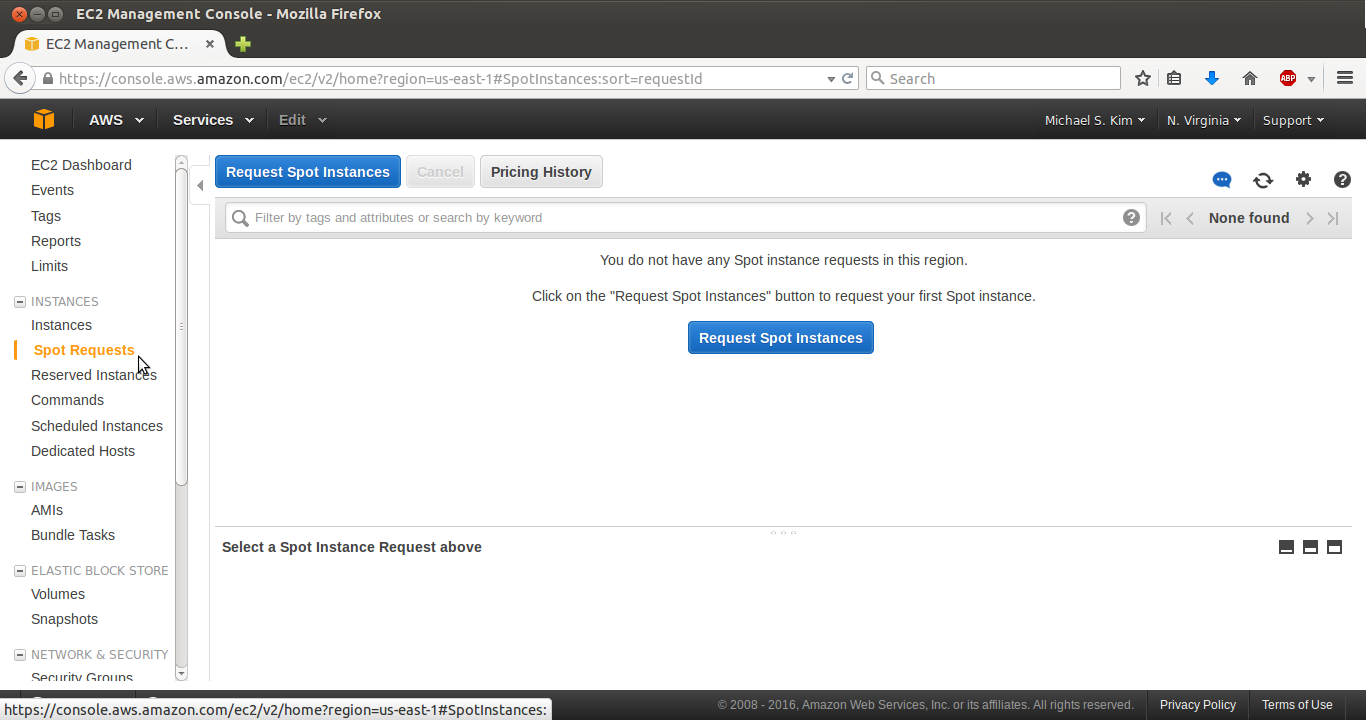Viewport: 1366px width, 720px height.
Task: Click the AWS orange cube logo
Action: [x=44, y=119]
